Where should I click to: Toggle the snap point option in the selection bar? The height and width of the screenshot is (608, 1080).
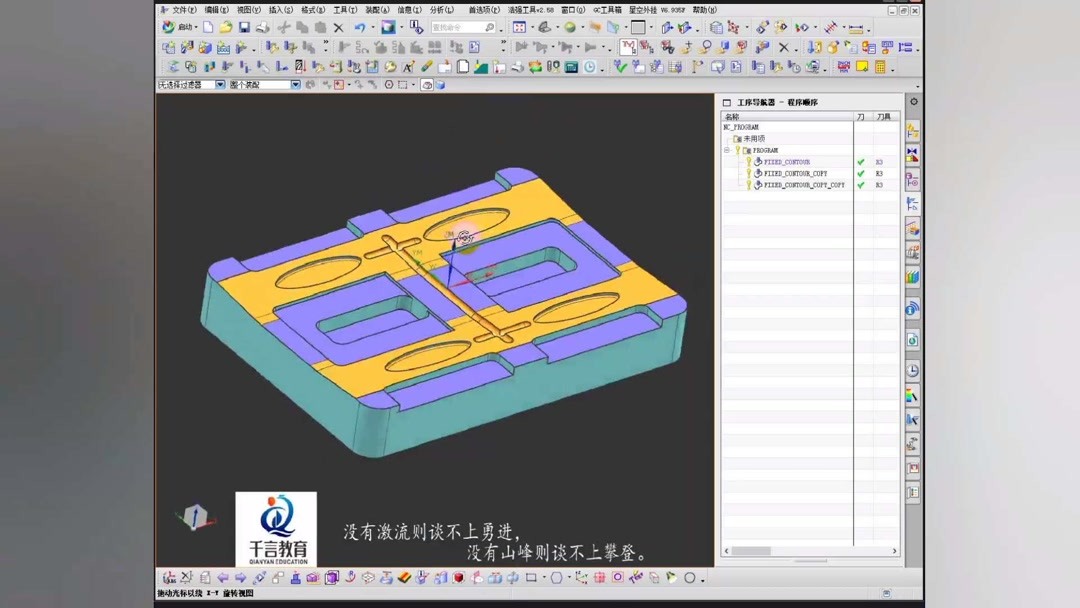click(338, 85)
